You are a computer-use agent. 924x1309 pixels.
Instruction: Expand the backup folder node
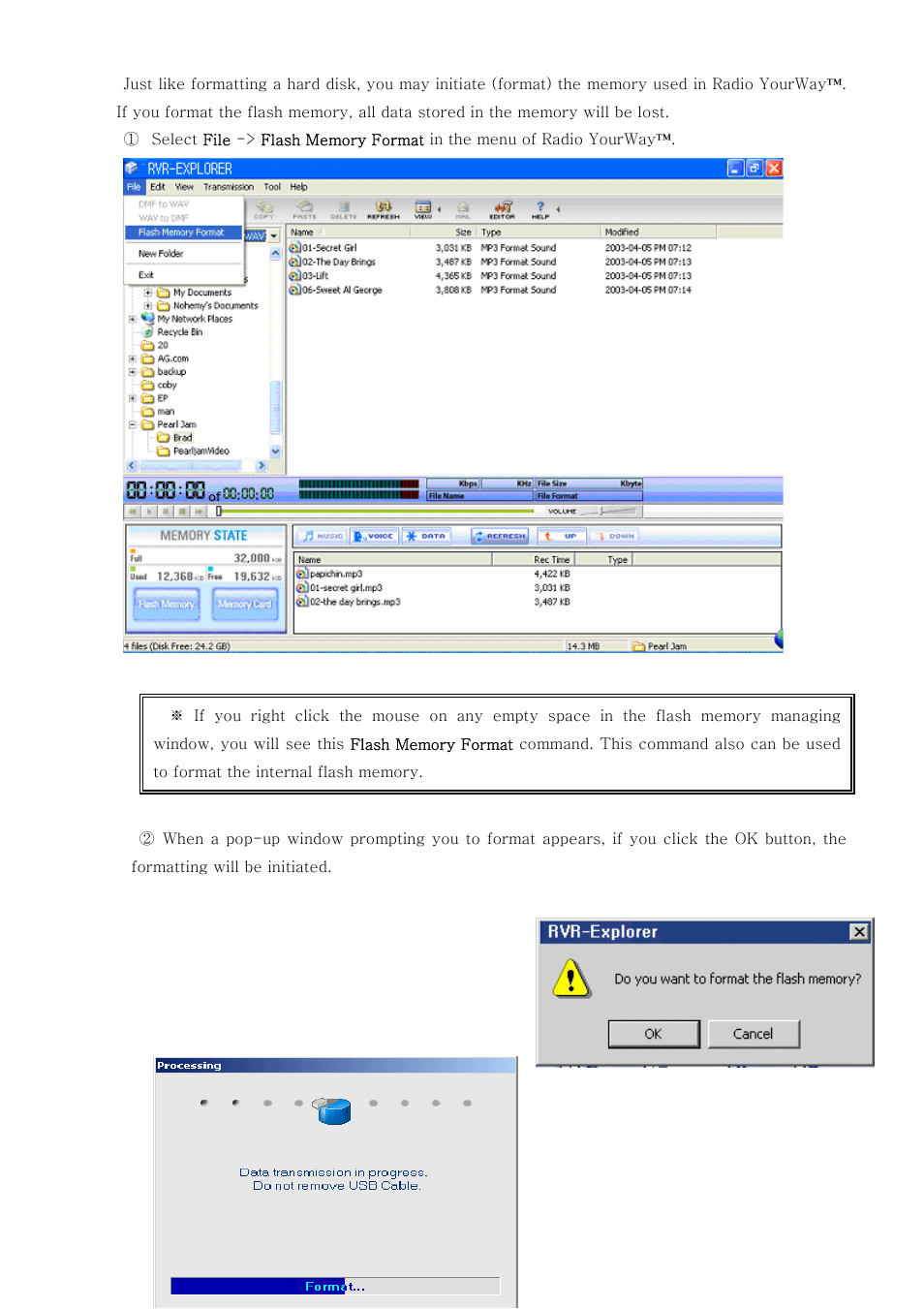pos(133,372)
